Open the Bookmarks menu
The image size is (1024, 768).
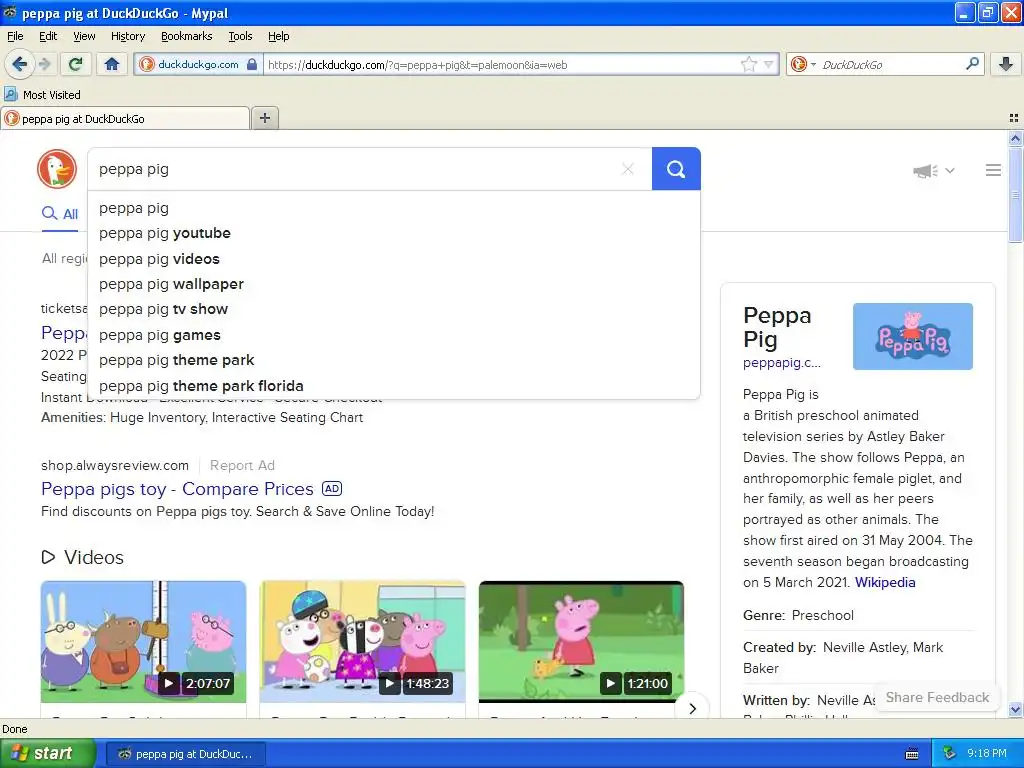[x=186, y=36]
